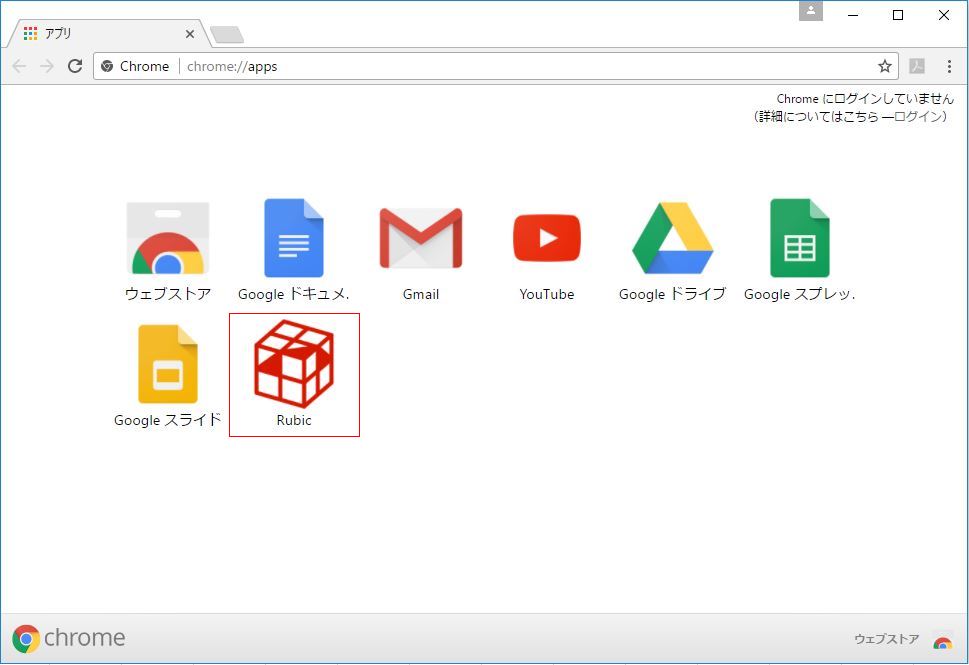
Task: Open the Google Slides app icon
Action: coord(167,364)
